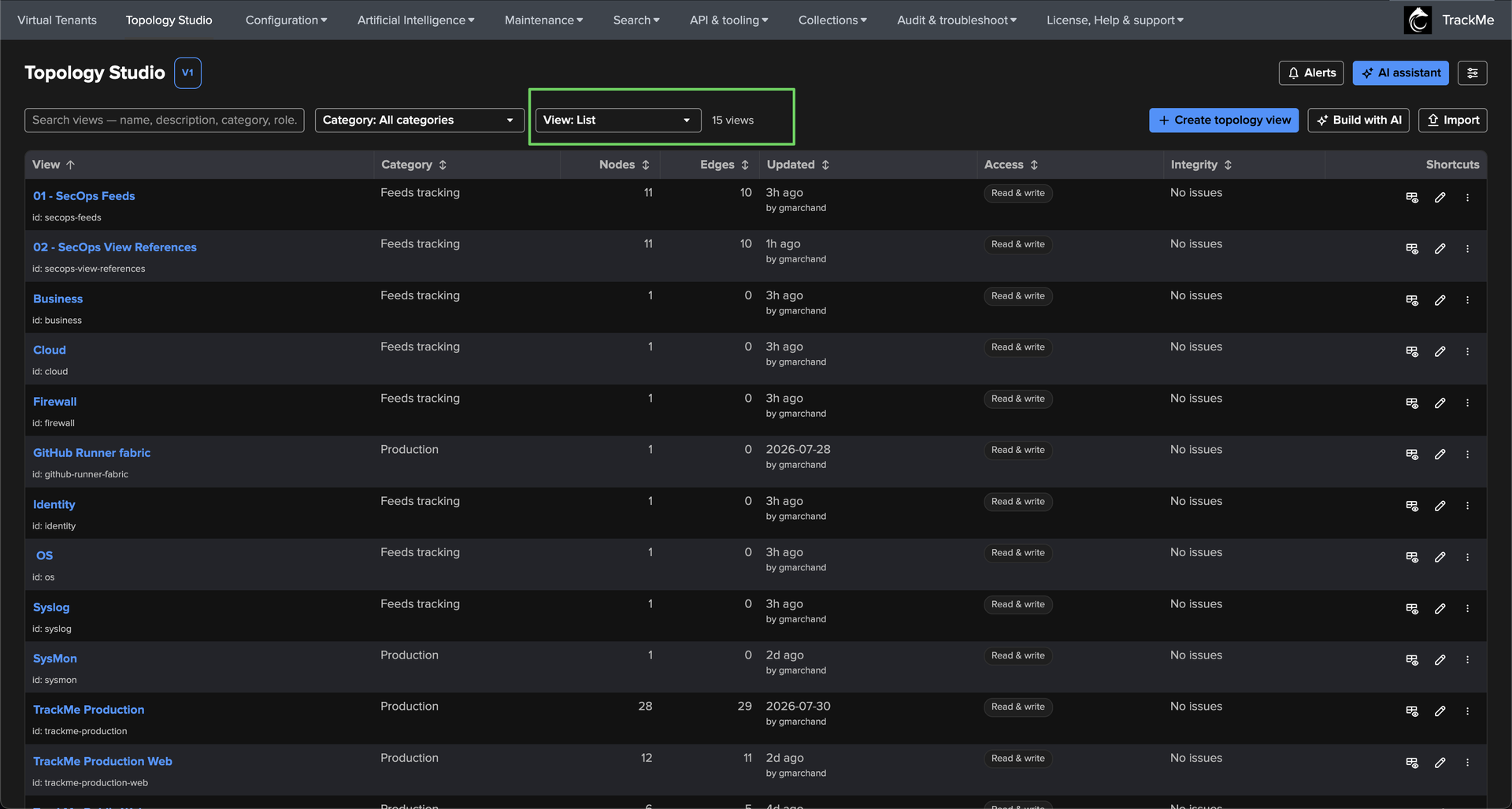Open view icon for Cloud row
The image size is (1512, 809).
[1412, 351]
